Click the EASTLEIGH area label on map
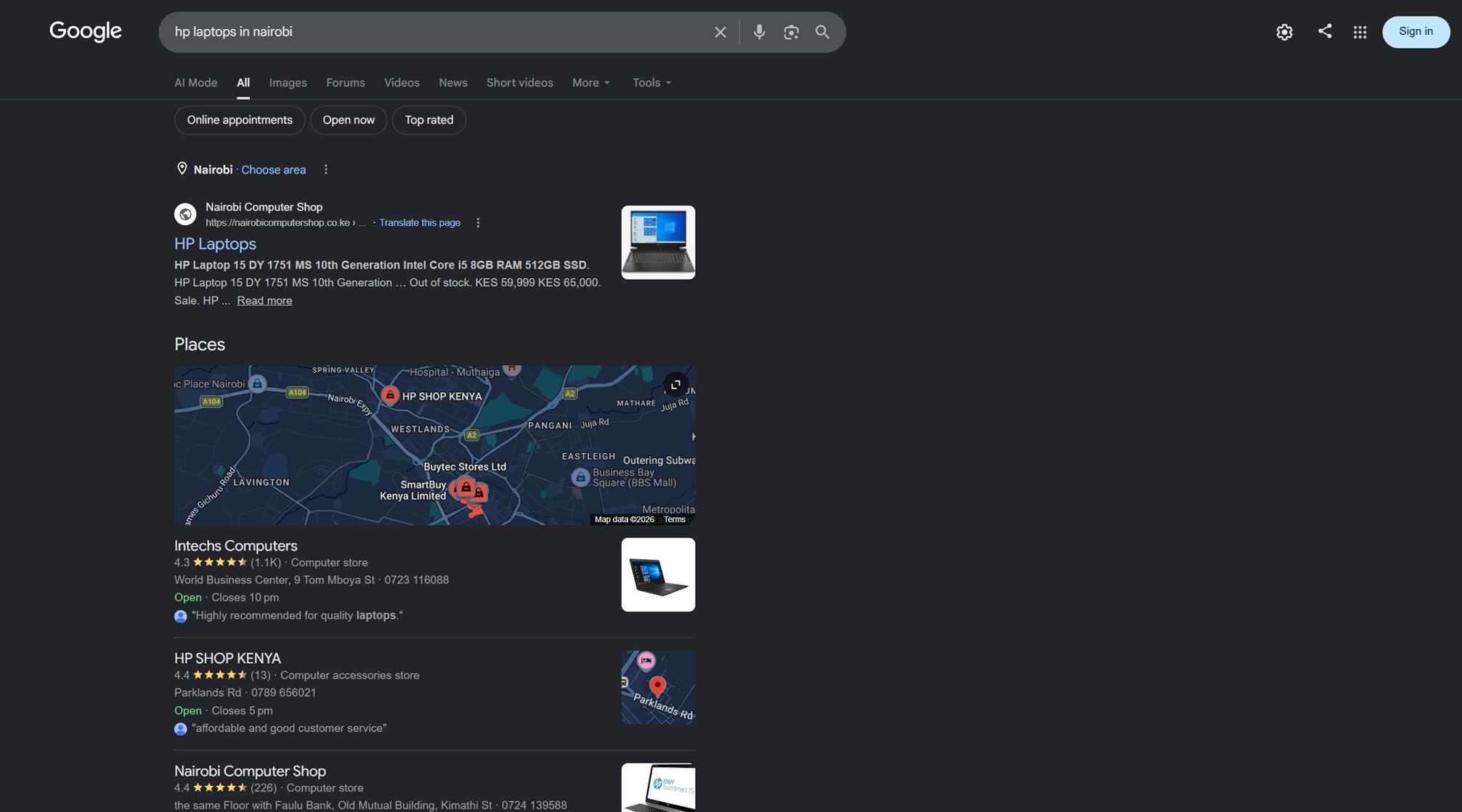The height and width of the screenshot is (812, 1462). (588, 457)
